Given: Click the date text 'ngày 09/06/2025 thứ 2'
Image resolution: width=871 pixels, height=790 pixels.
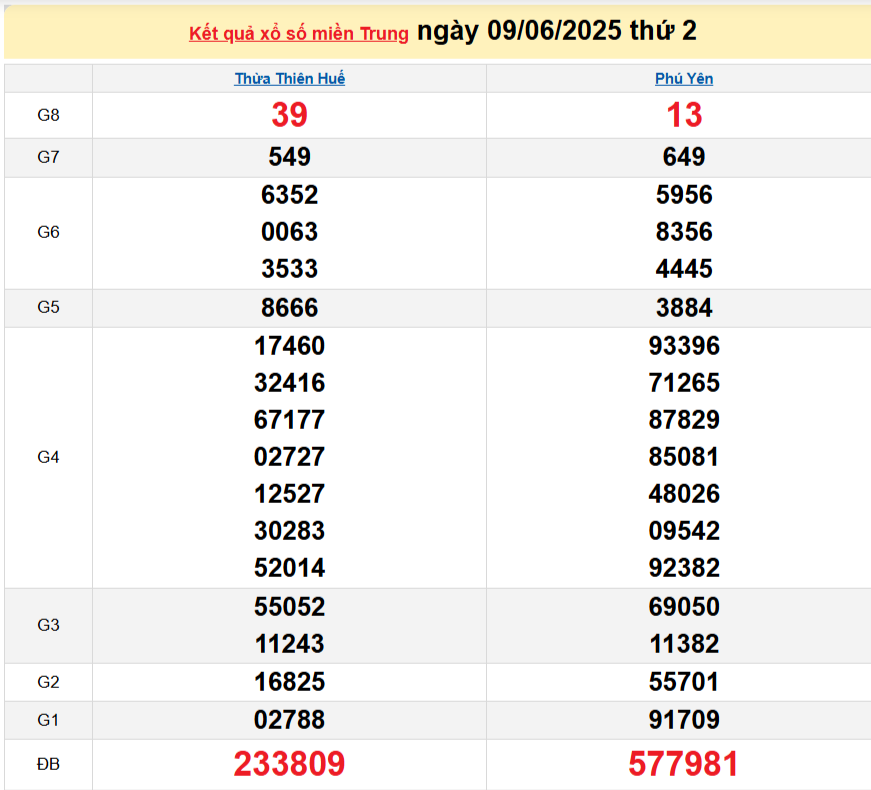Looking at the screenshot, I should [x=557, y=32].
